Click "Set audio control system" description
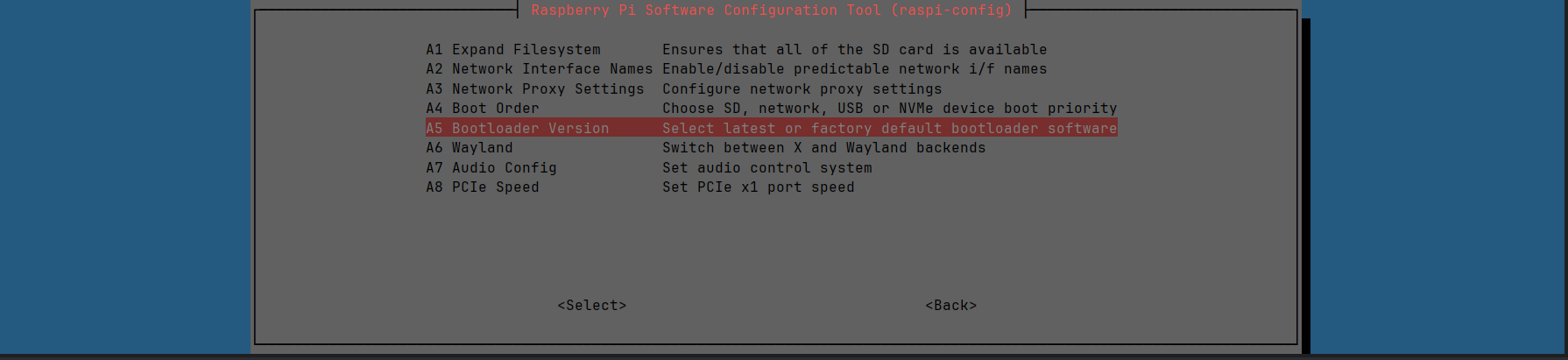Viewport: 1568px width, 360px height. (x=766, y=168)
